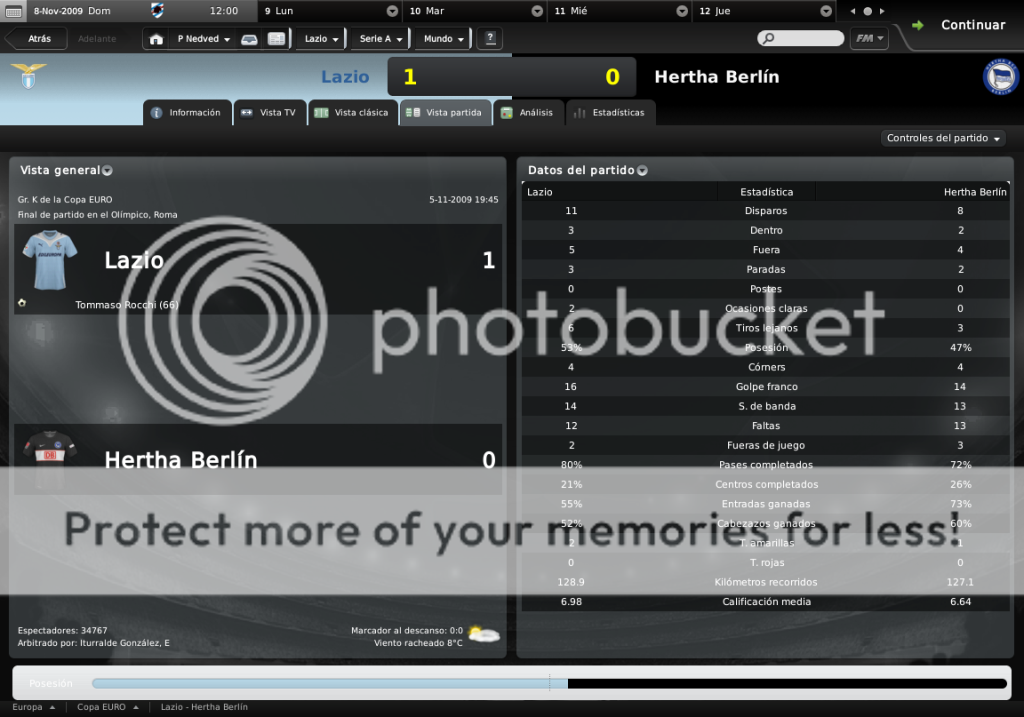Viewport: 1024px width, 717px height.
Task: Open the Copa EURO menu in the bottom bar
Action: (x=108, y=707)
